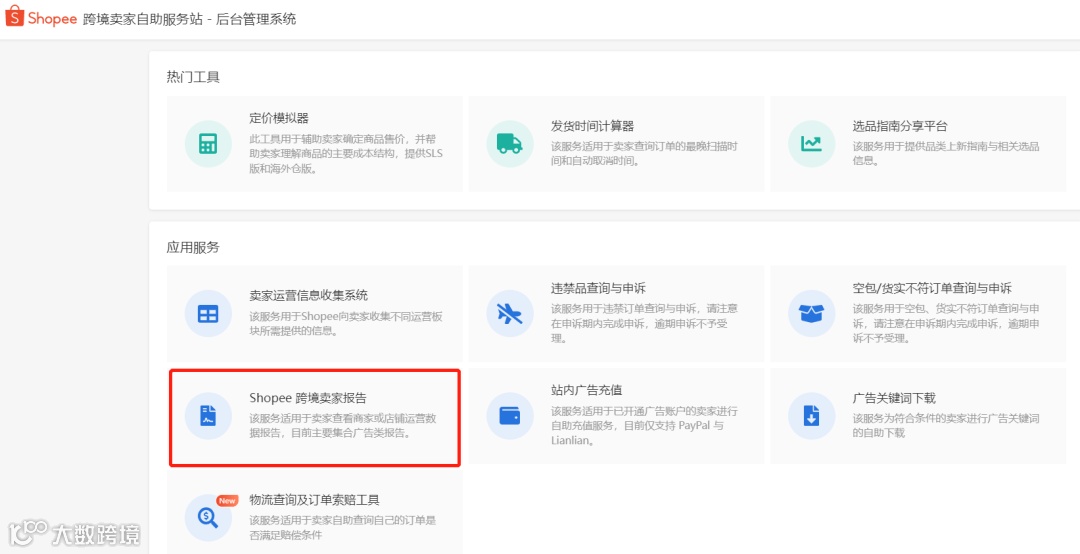
Task: Click the 站内广告充值 wallet icon
Action: pyautogui.click(x=509, y=416)
